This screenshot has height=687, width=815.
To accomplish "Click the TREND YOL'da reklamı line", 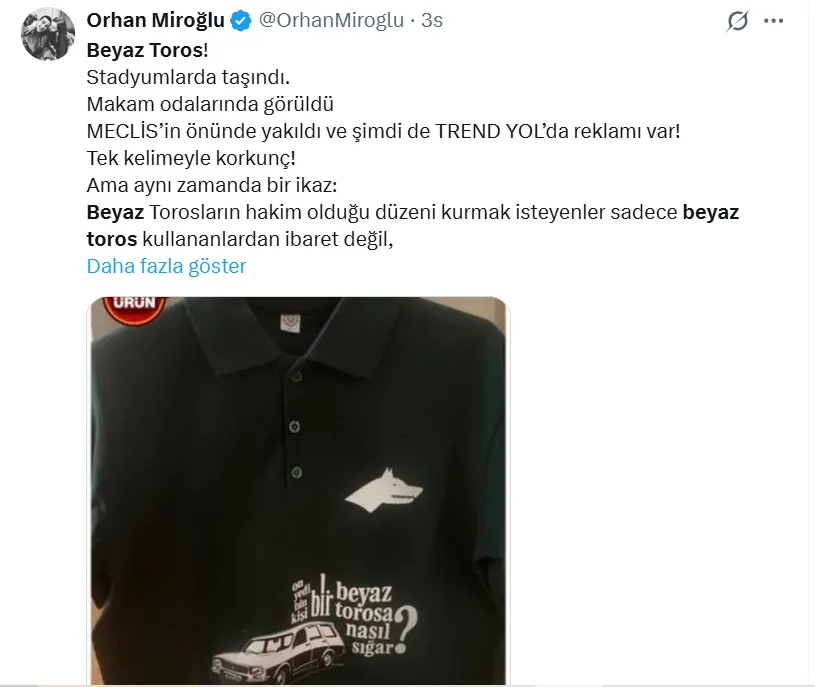I will coord(384,131).
